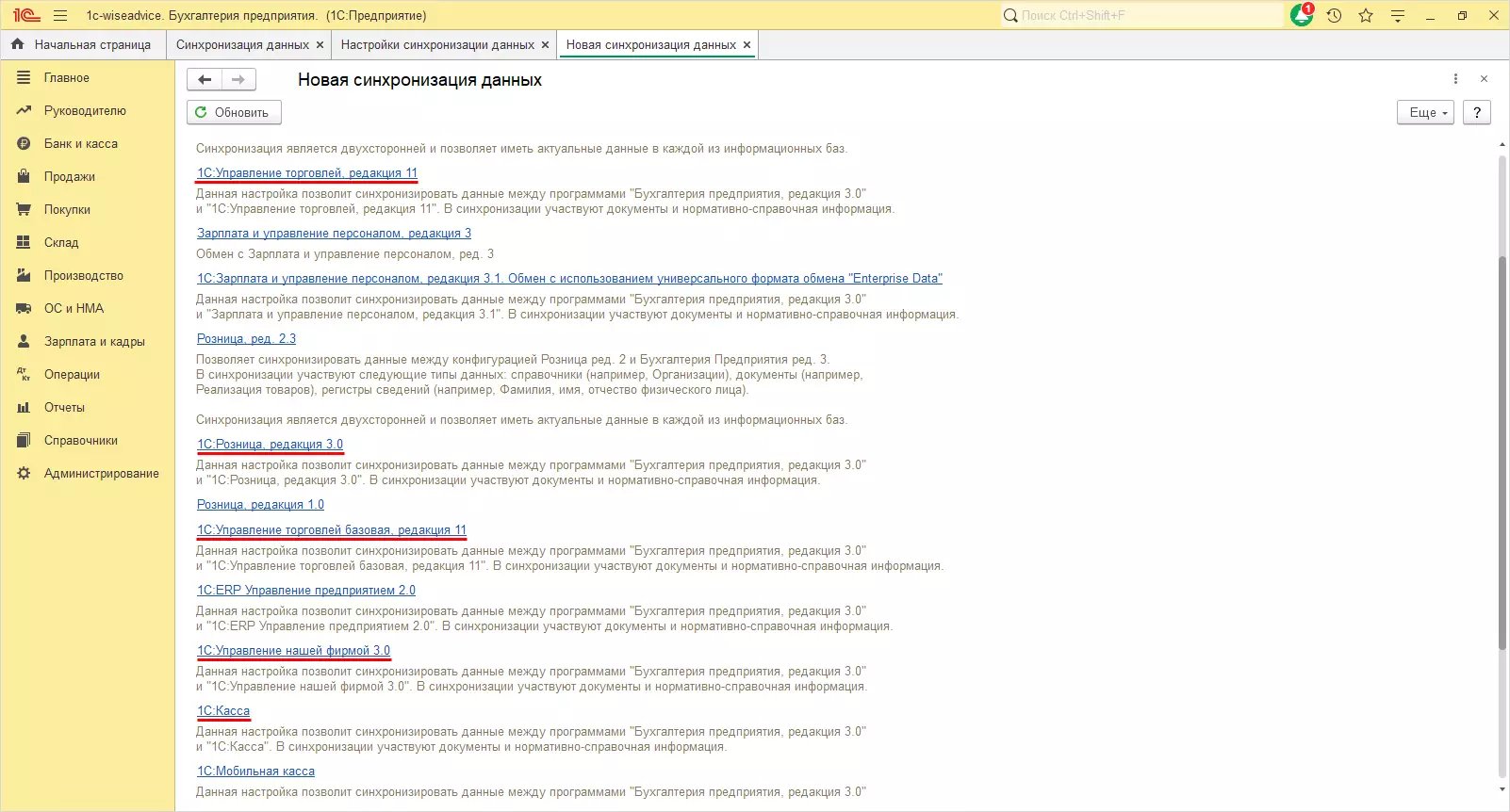Click the back arrow navigation button

tap(205, 80)
